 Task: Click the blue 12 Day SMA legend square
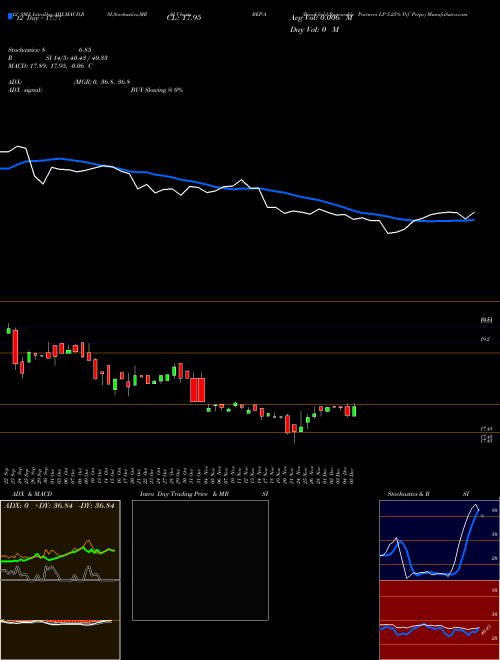click(x=10, y=16)
